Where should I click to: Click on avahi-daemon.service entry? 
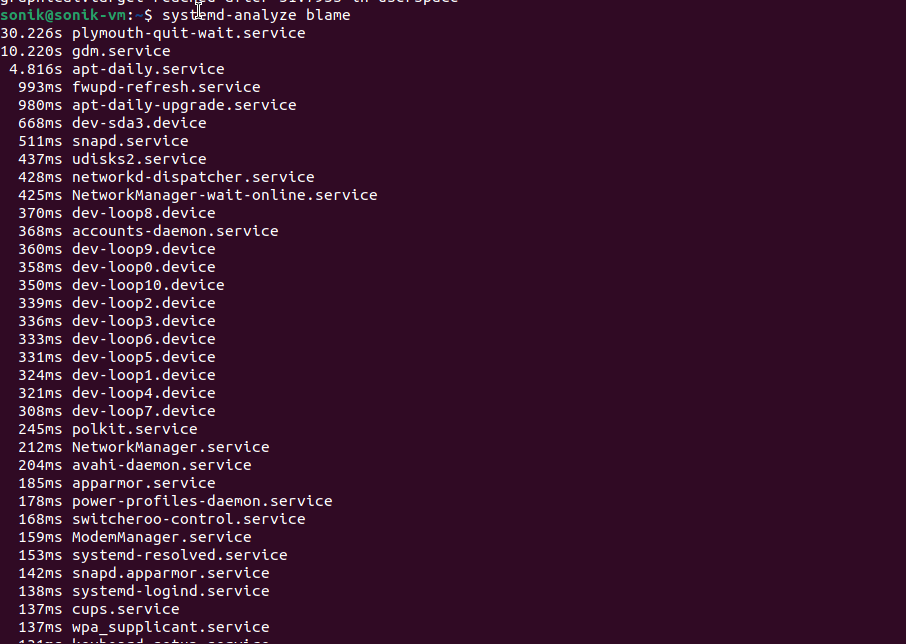[161, 465]
